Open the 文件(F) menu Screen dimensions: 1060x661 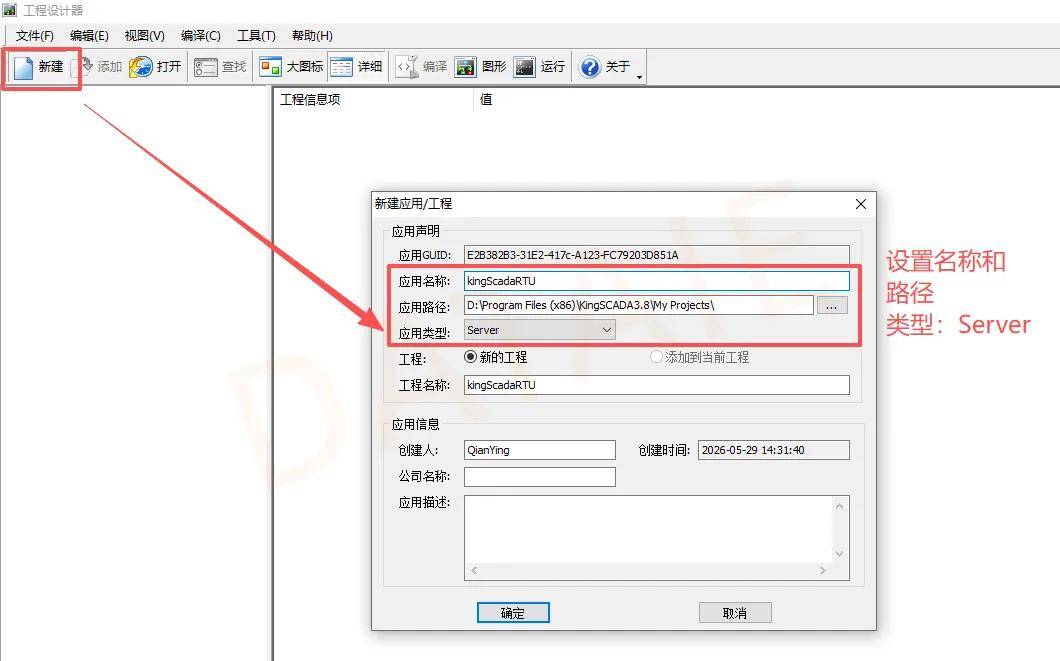[34, 36]
